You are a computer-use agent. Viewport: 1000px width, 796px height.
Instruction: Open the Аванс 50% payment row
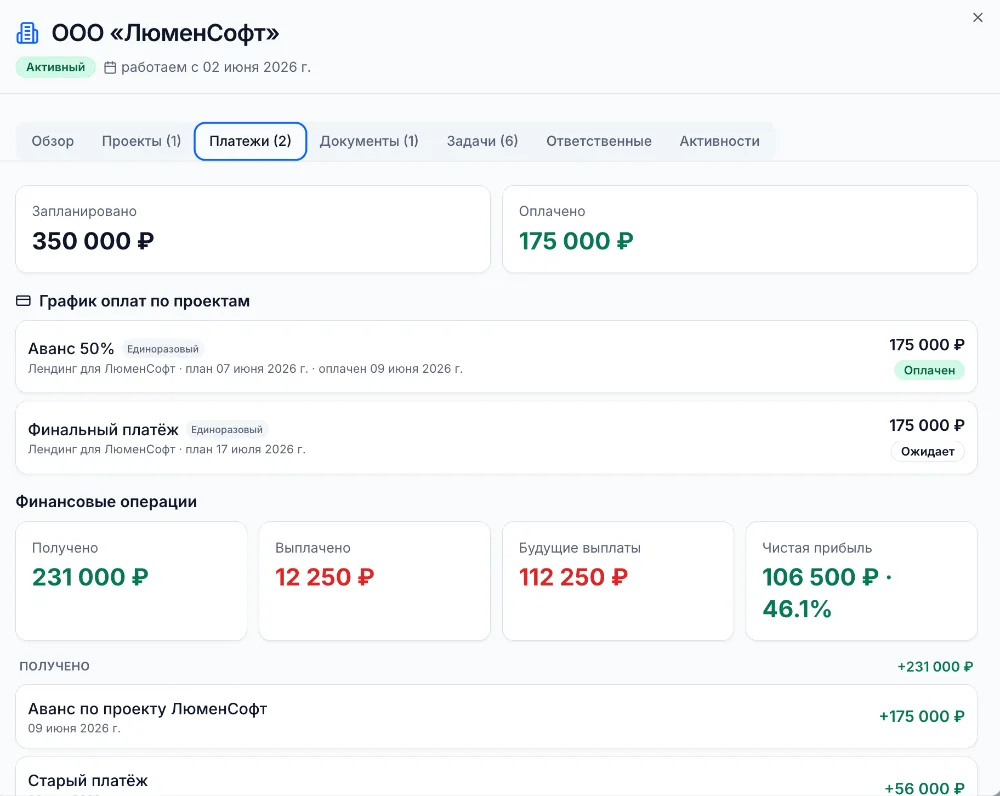tap(496, 357)
